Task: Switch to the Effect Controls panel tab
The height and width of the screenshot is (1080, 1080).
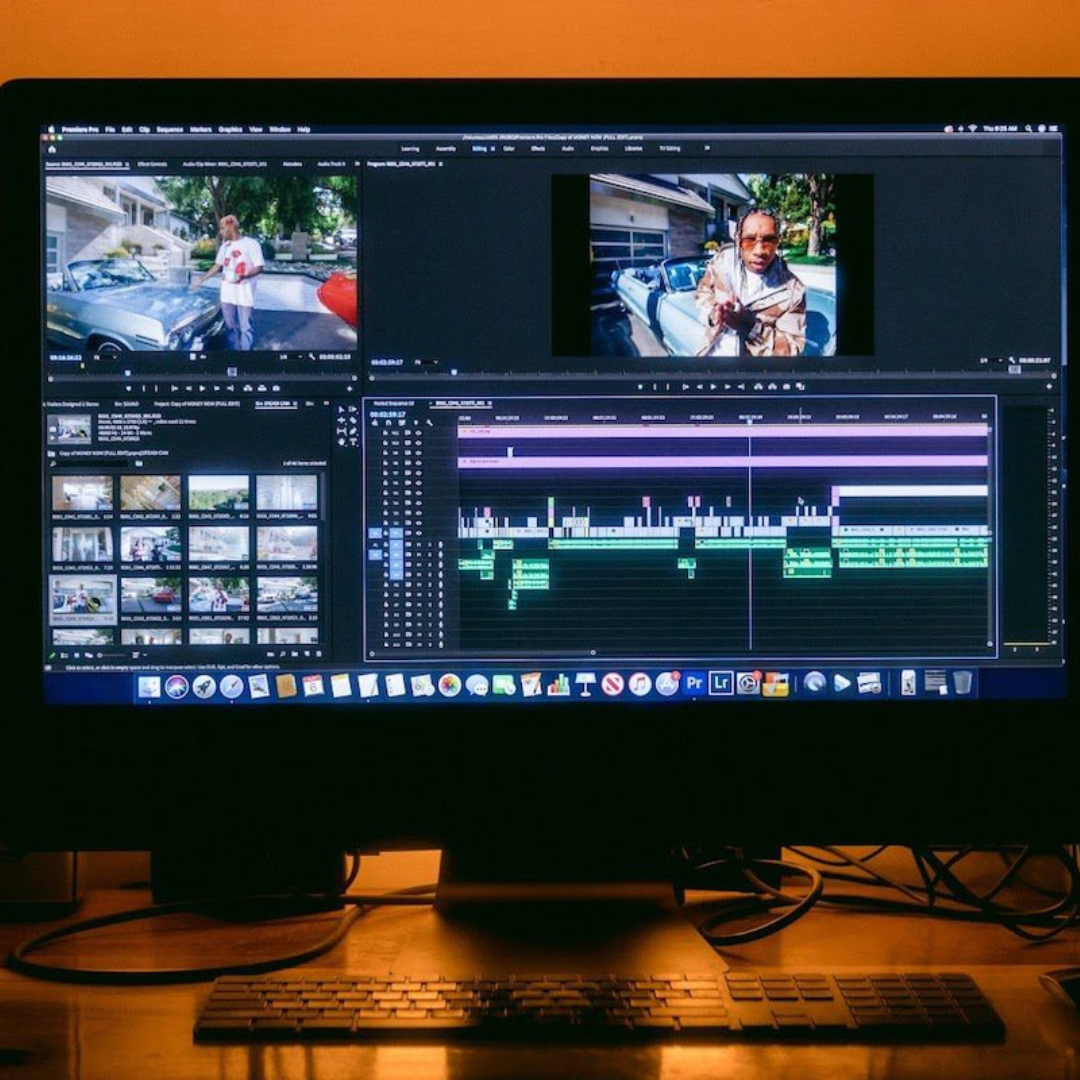Action: pos(152,163)
